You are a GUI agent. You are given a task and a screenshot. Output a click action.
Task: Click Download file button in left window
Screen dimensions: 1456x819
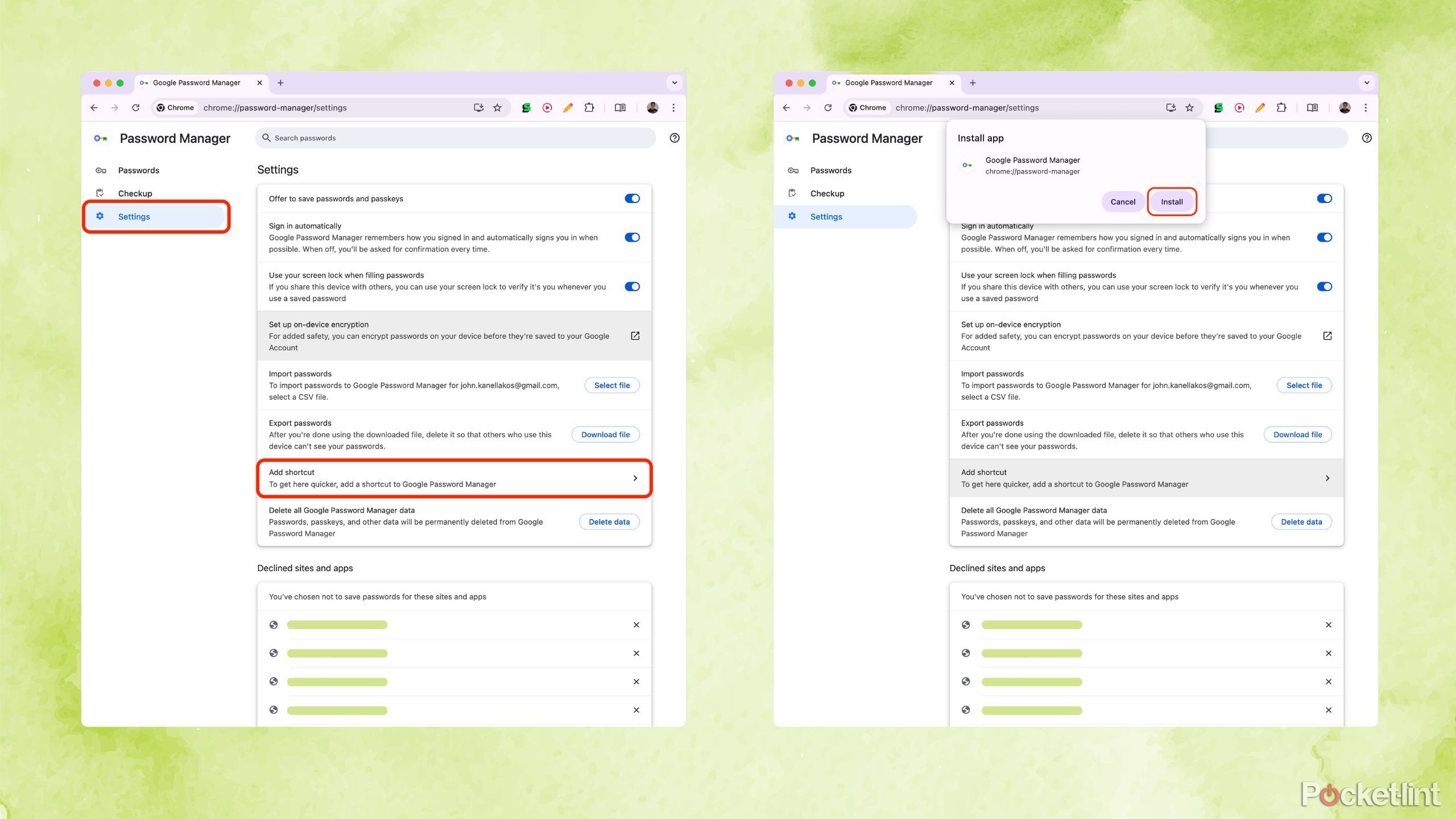click(x=605, y=435)
